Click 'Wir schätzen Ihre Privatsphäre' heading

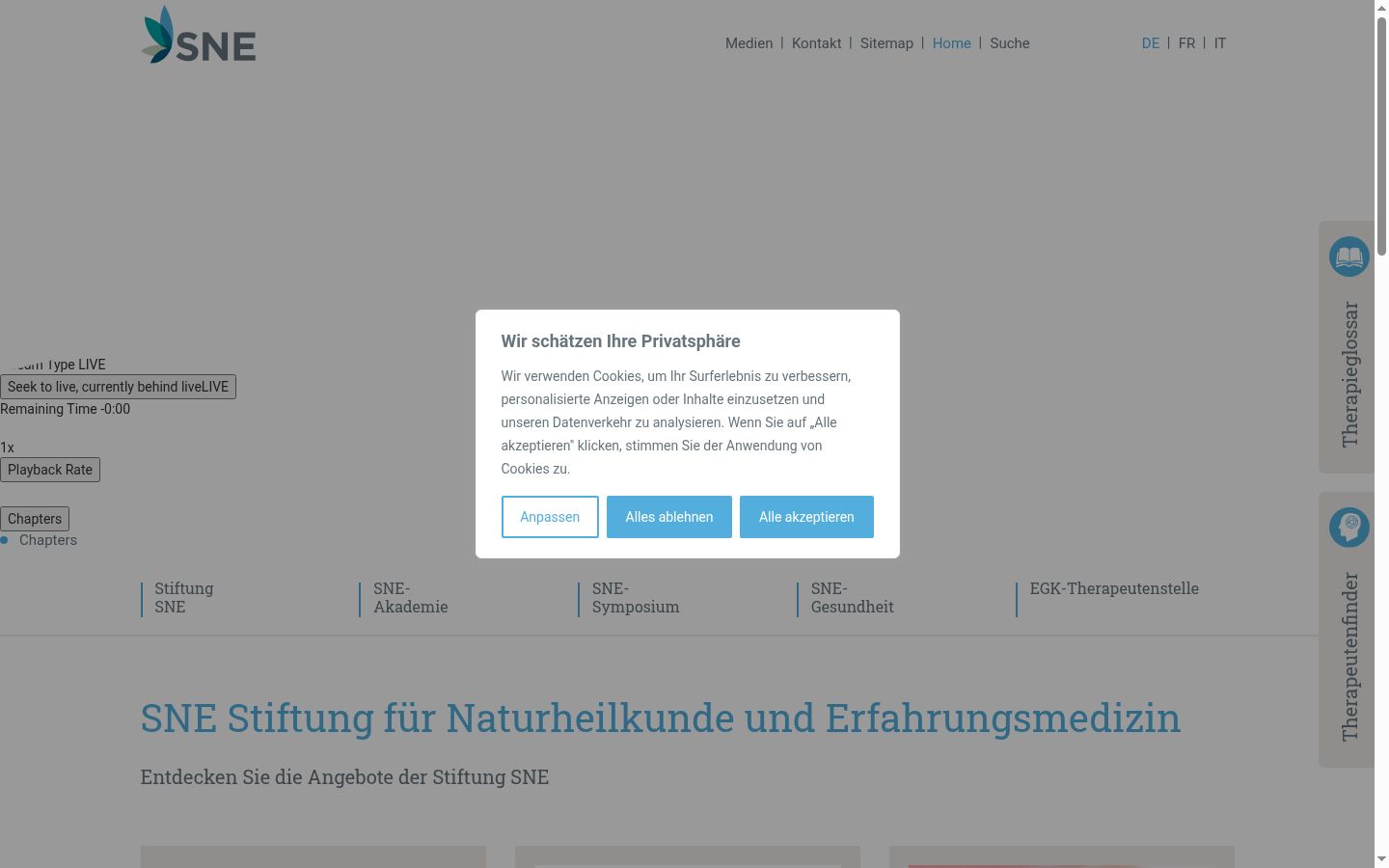point(620,341)
